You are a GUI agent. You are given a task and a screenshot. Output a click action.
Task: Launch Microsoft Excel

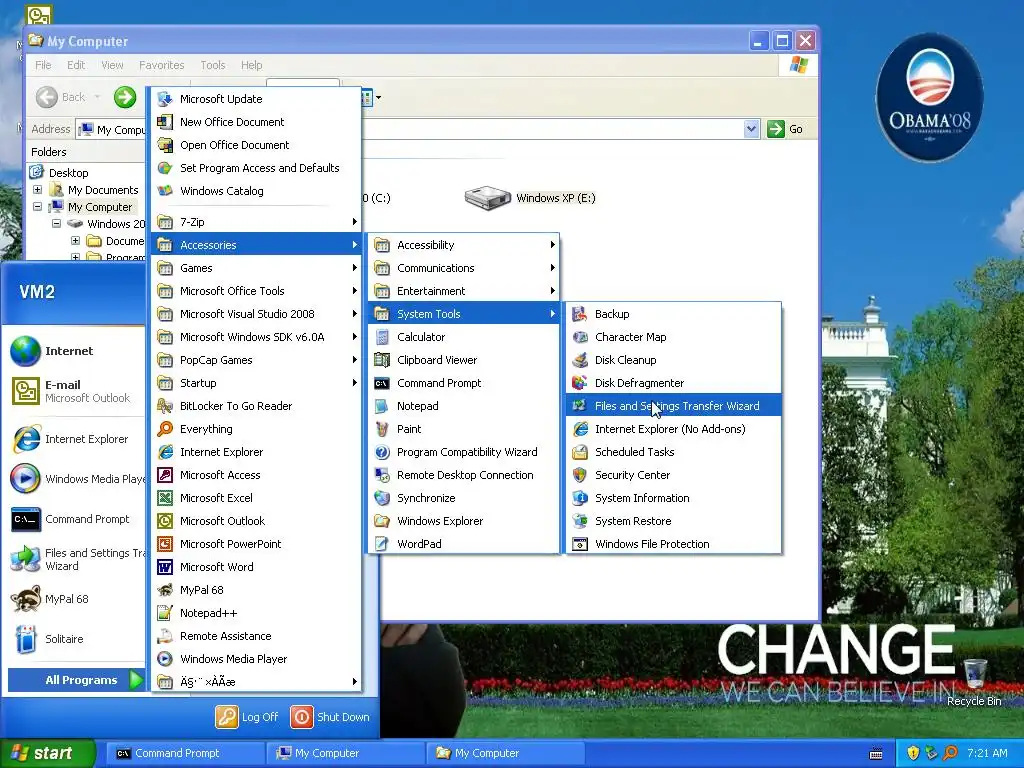coord(256,498)
